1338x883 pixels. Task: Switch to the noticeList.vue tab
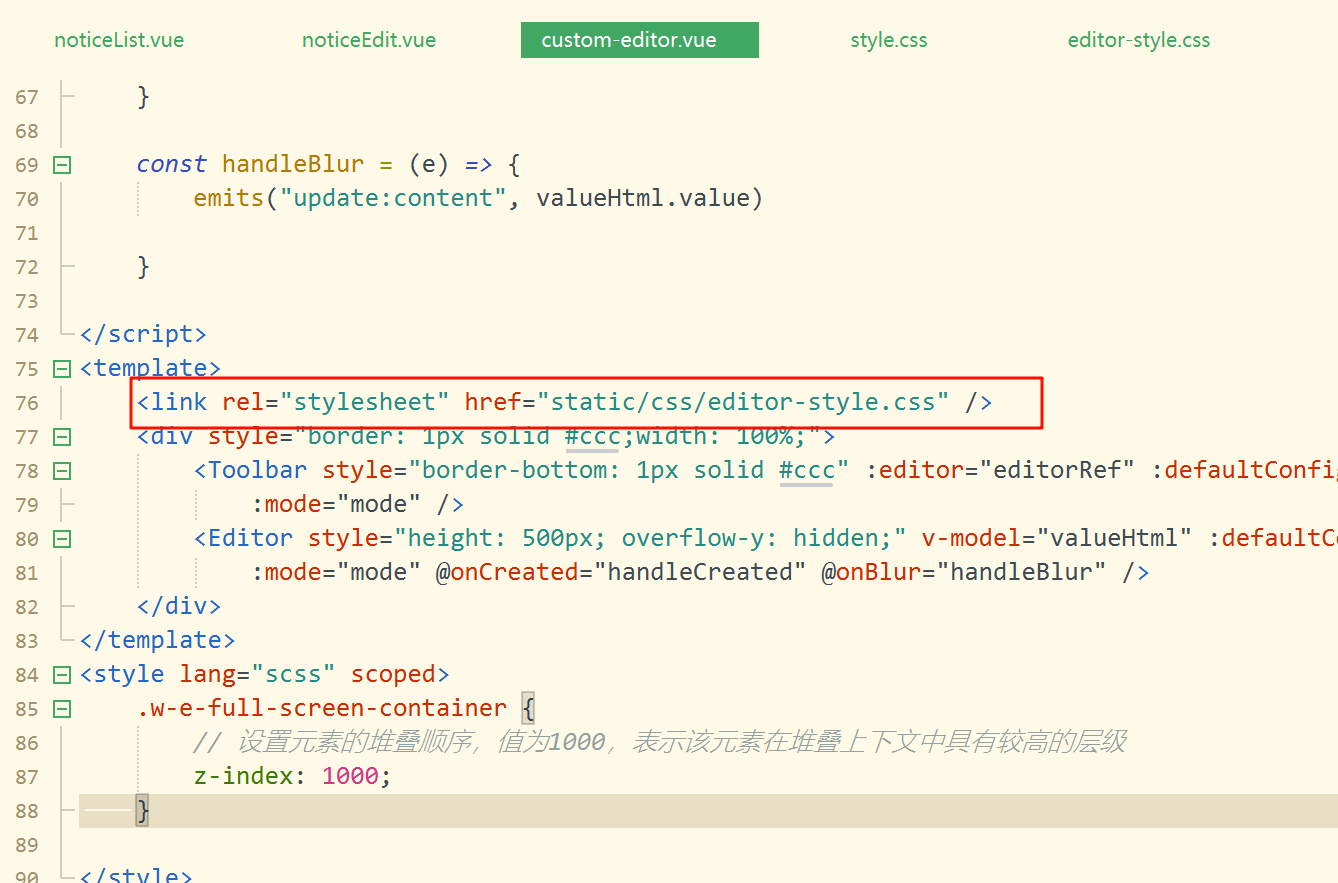(x=119, y=41)
